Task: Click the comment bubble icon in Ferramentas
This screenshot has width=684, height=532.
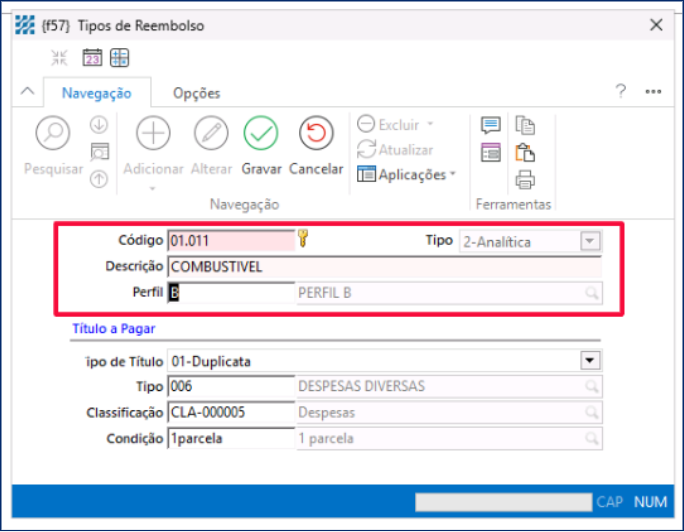Action: pyautogui.click(x=490, y=125)
